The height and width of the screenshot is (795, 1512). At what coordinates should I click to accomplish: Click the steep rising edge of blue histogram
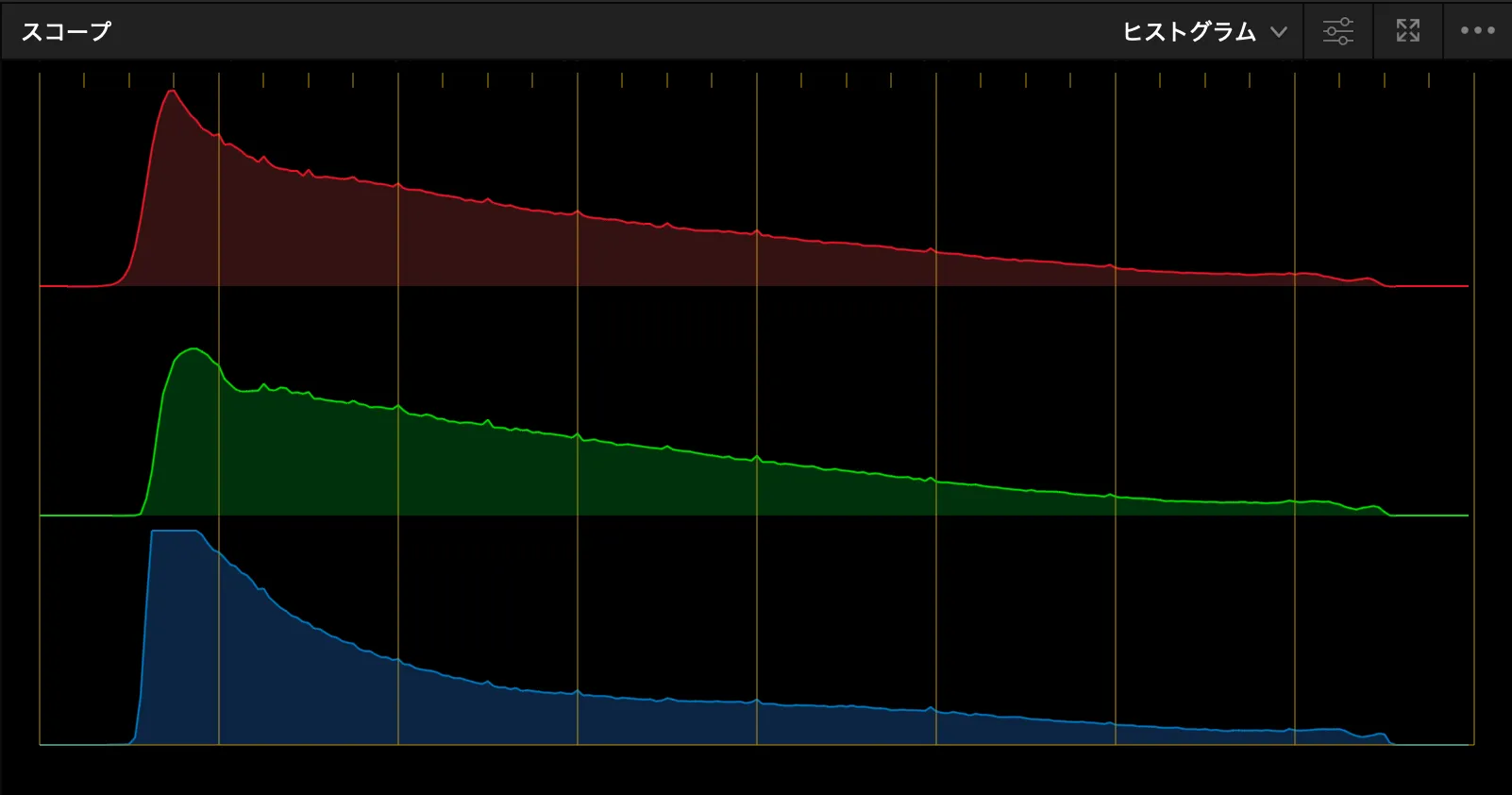pos(144,642)
